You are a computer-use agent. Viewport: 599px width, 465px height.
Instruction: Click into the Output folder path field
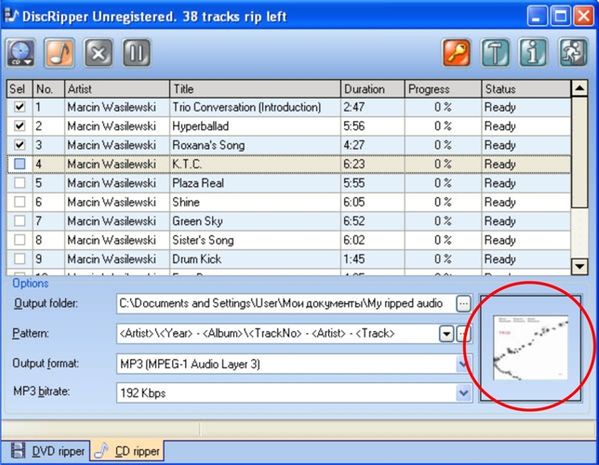(x=286, y=304)
